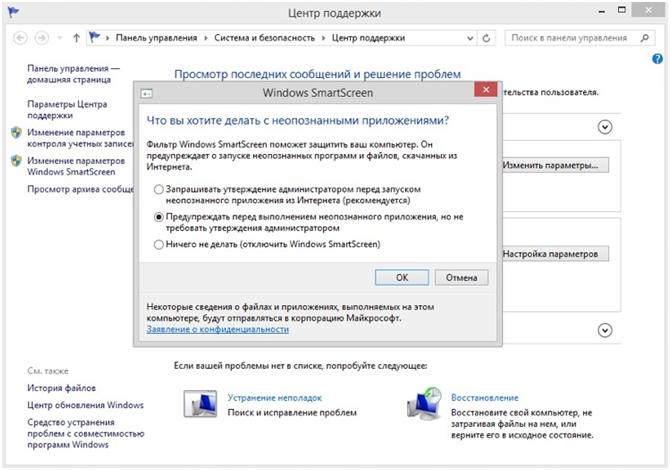Open the dropdown after Система и безопасность breadcrumb
The image size is (671, 470).
(x=323, y=38)
